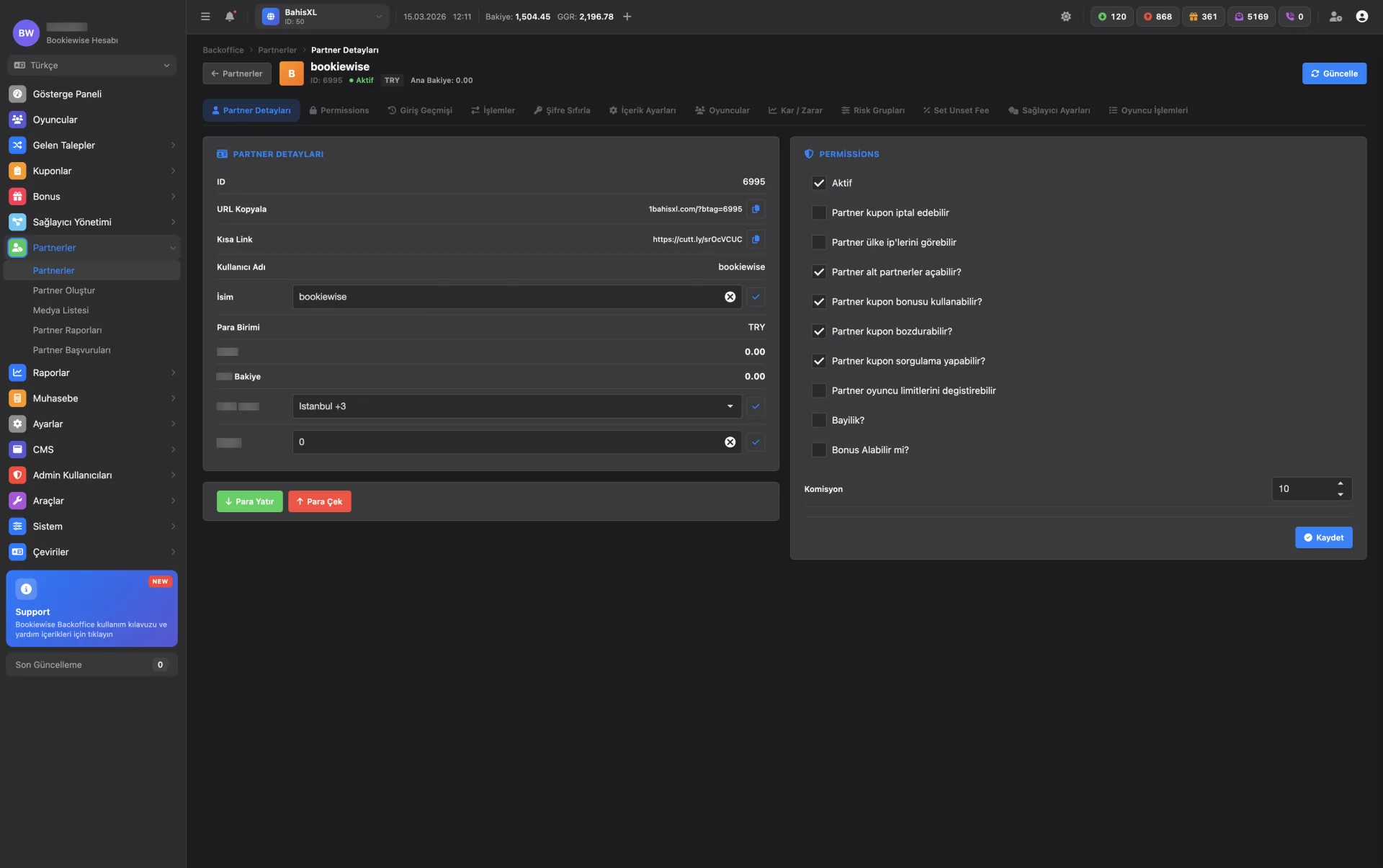1383x868 pixels.
Task: Click the Kaydet save button
Action: point(1323,537)
